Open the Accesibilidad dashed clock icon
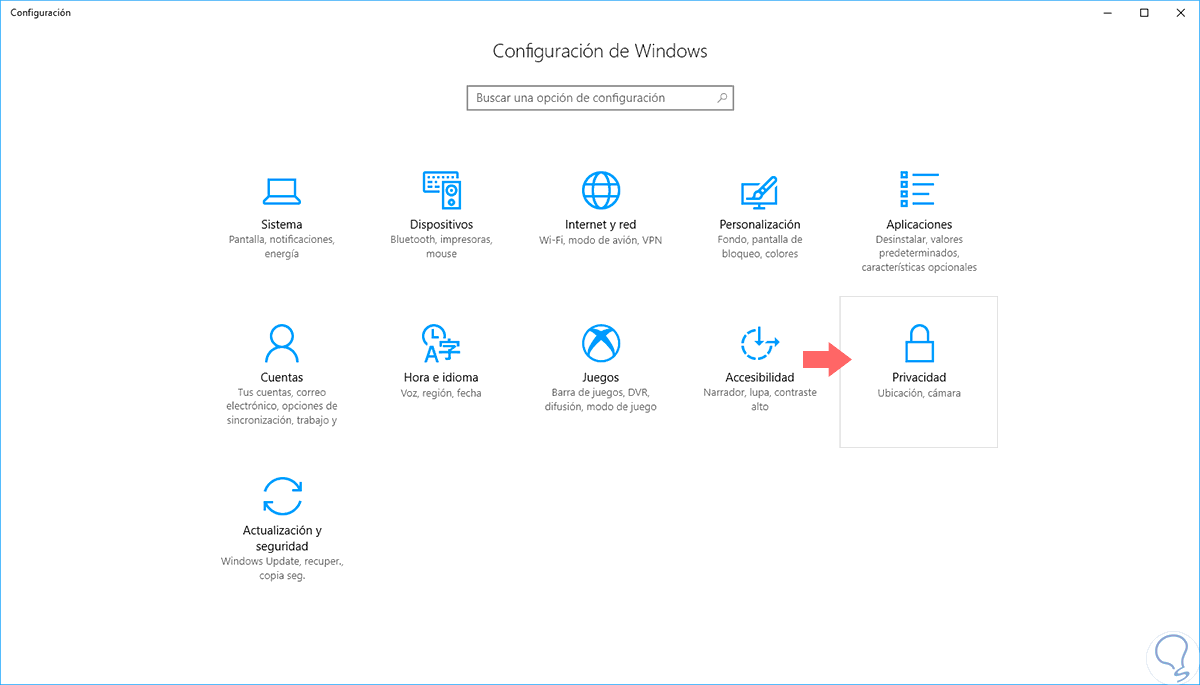The image size is (1200, 685). [x=760, y=343]
